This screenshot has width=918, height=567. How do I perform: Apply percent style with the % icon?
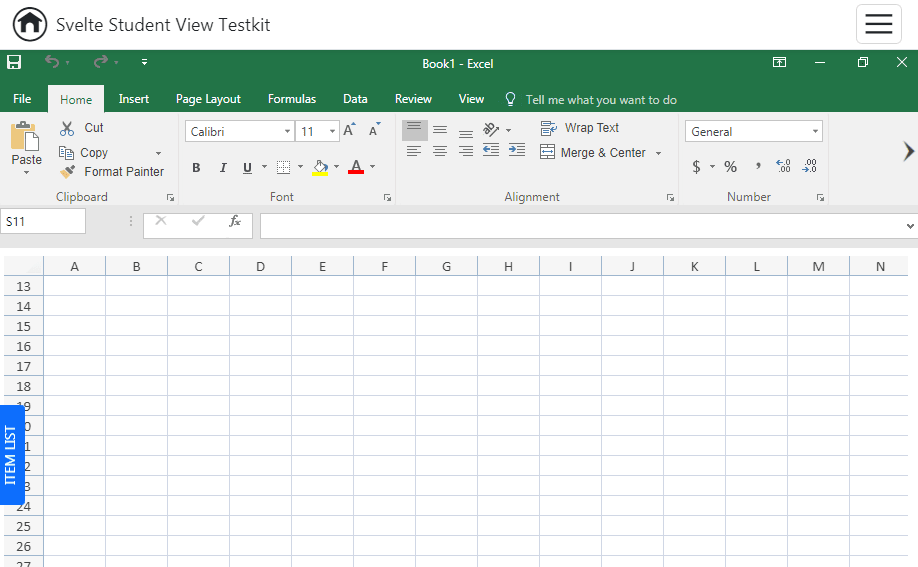click(730, 167)
